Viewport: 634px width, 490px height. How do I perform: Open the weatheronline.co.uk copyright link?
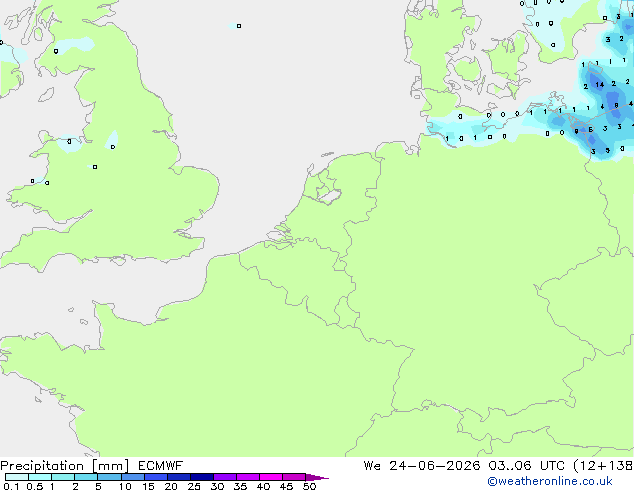[x=549, y=481]
